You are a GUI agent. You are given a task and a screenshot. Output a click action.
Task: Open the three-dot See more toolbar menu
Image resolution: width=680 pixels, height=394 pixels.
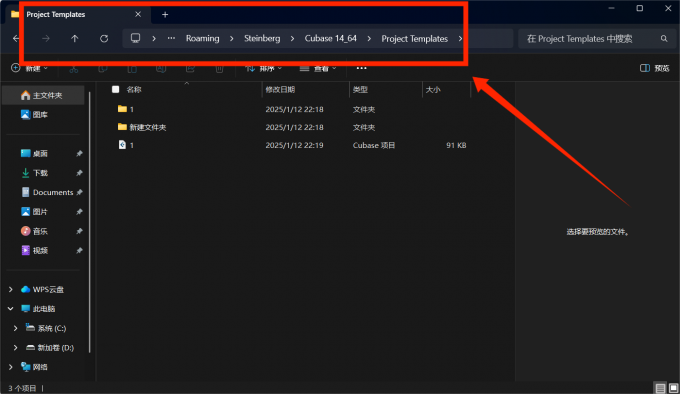tap(361, 68)
